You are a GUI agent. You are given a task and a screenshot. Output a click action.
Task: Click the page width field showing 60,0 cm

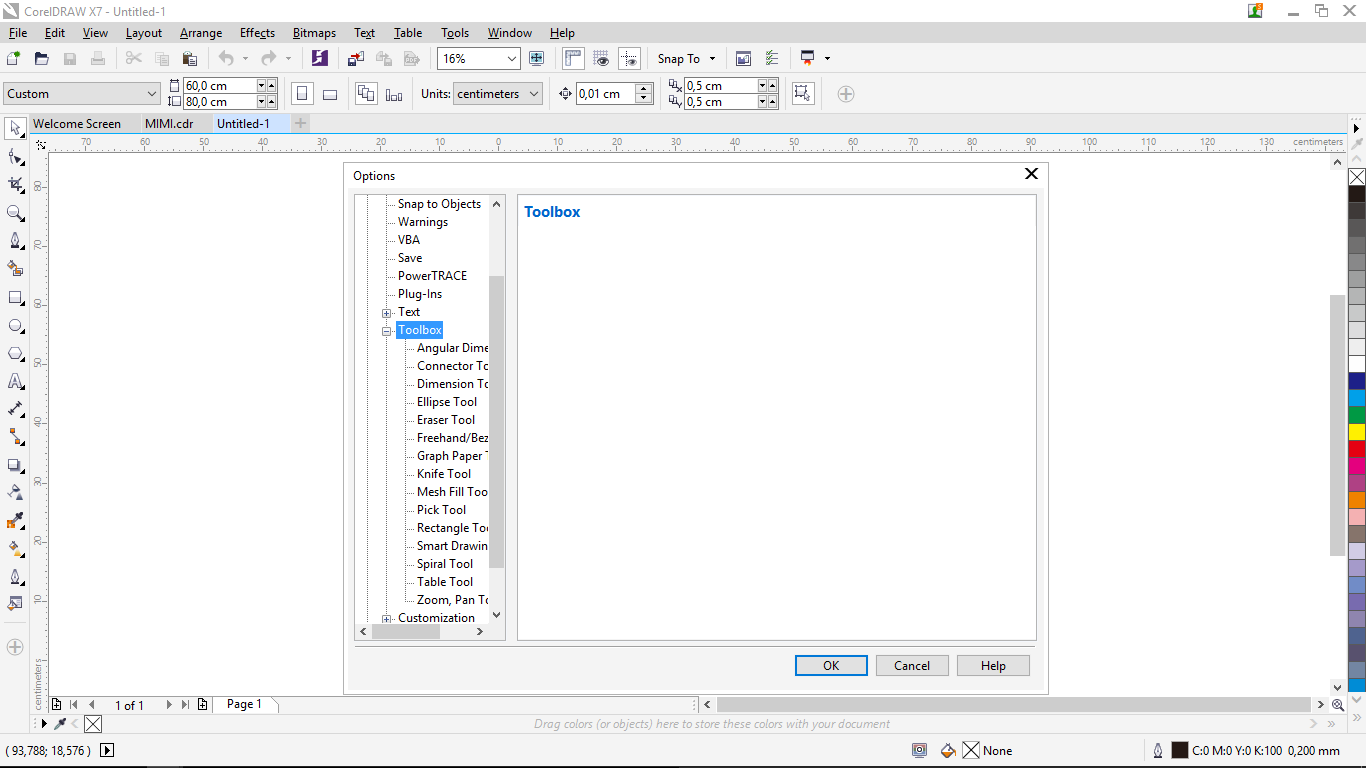point(220,86)
